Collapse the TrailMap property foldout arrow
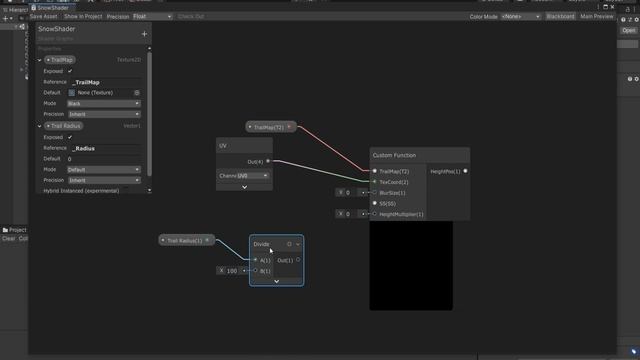 (40, 60)
